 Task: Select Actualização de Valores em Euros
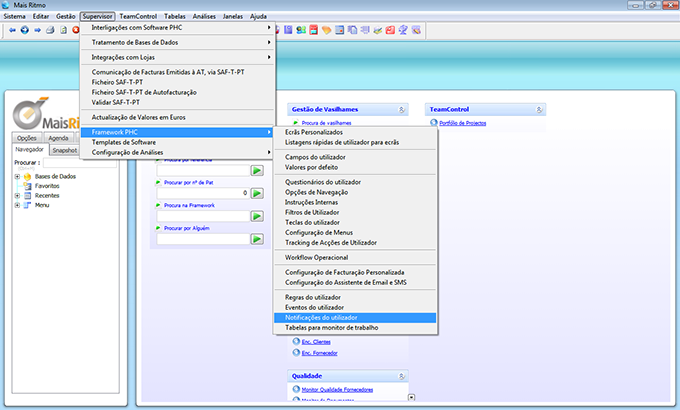pyautogui.click(x=178, y=118)
